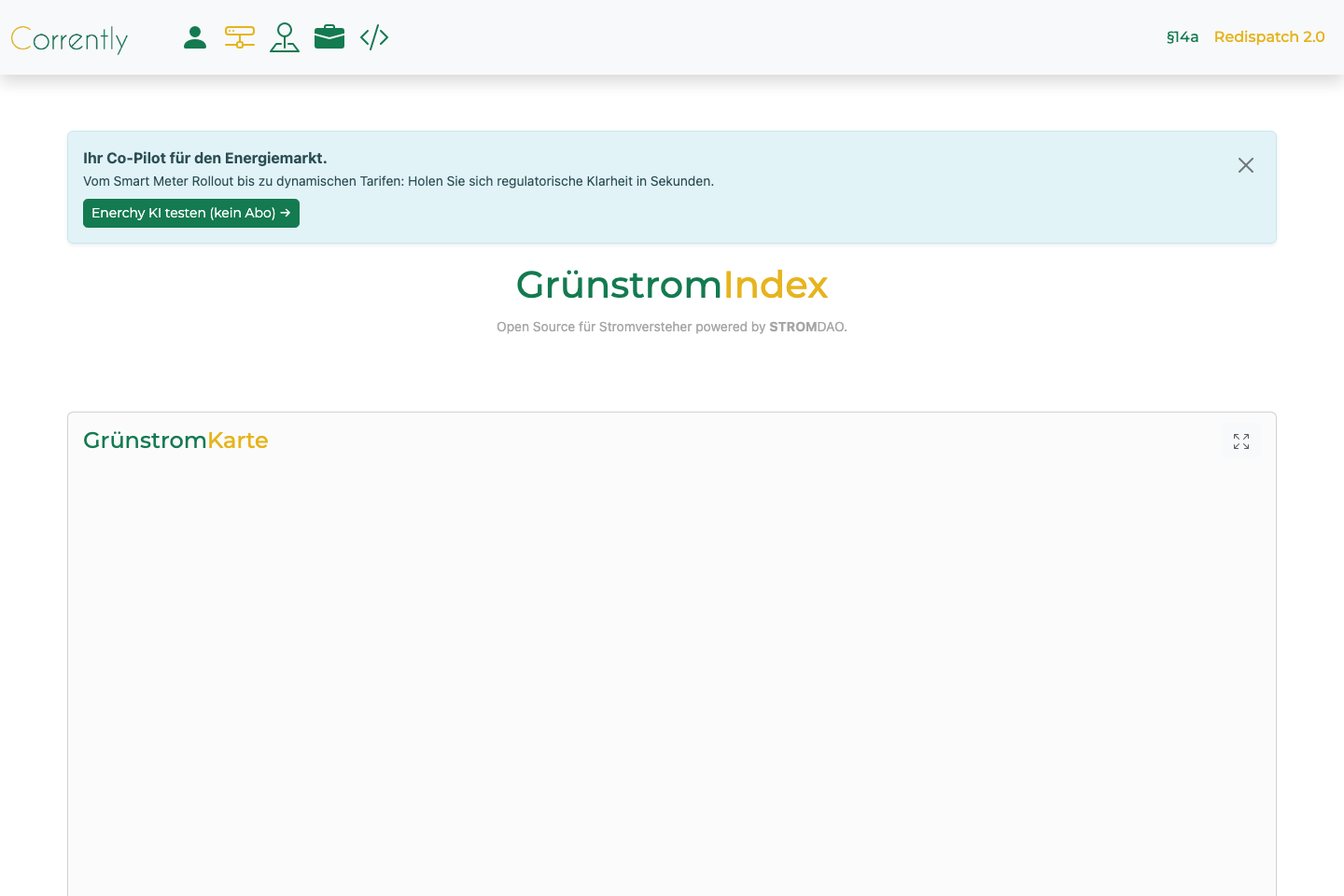Image resolution: width=1344 pixels, height=896 pixels.
Task: Click the Enerchy KI testen button
Action: click(191, 213)
